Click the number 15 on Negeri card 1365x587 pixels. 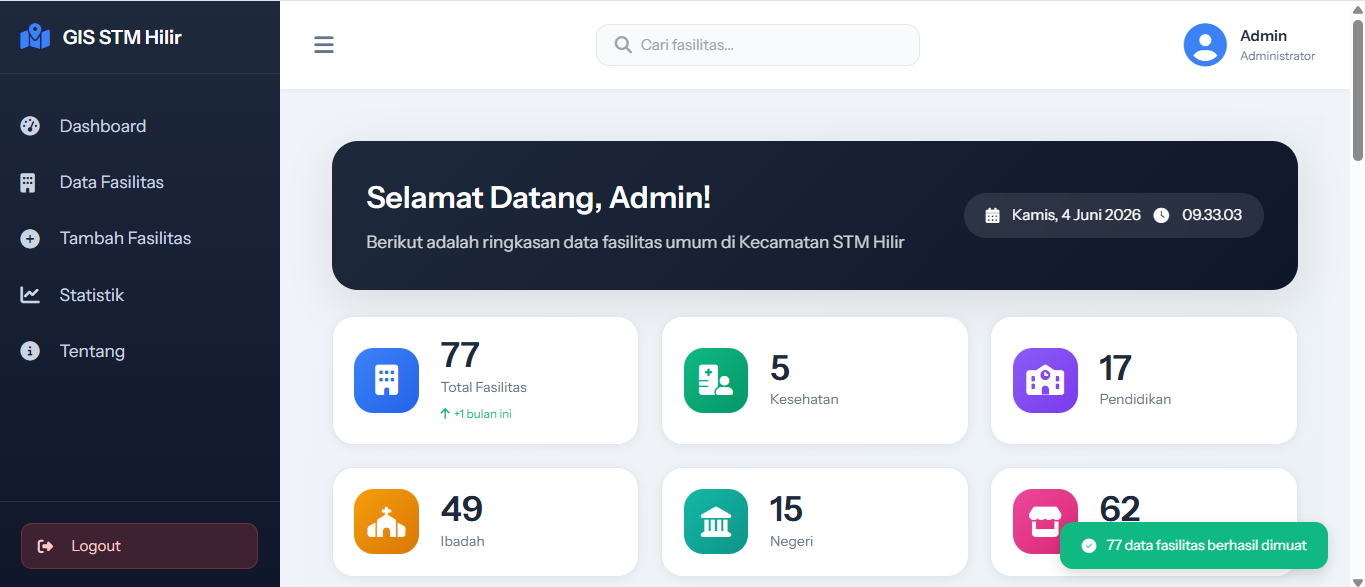coord(786,509)
